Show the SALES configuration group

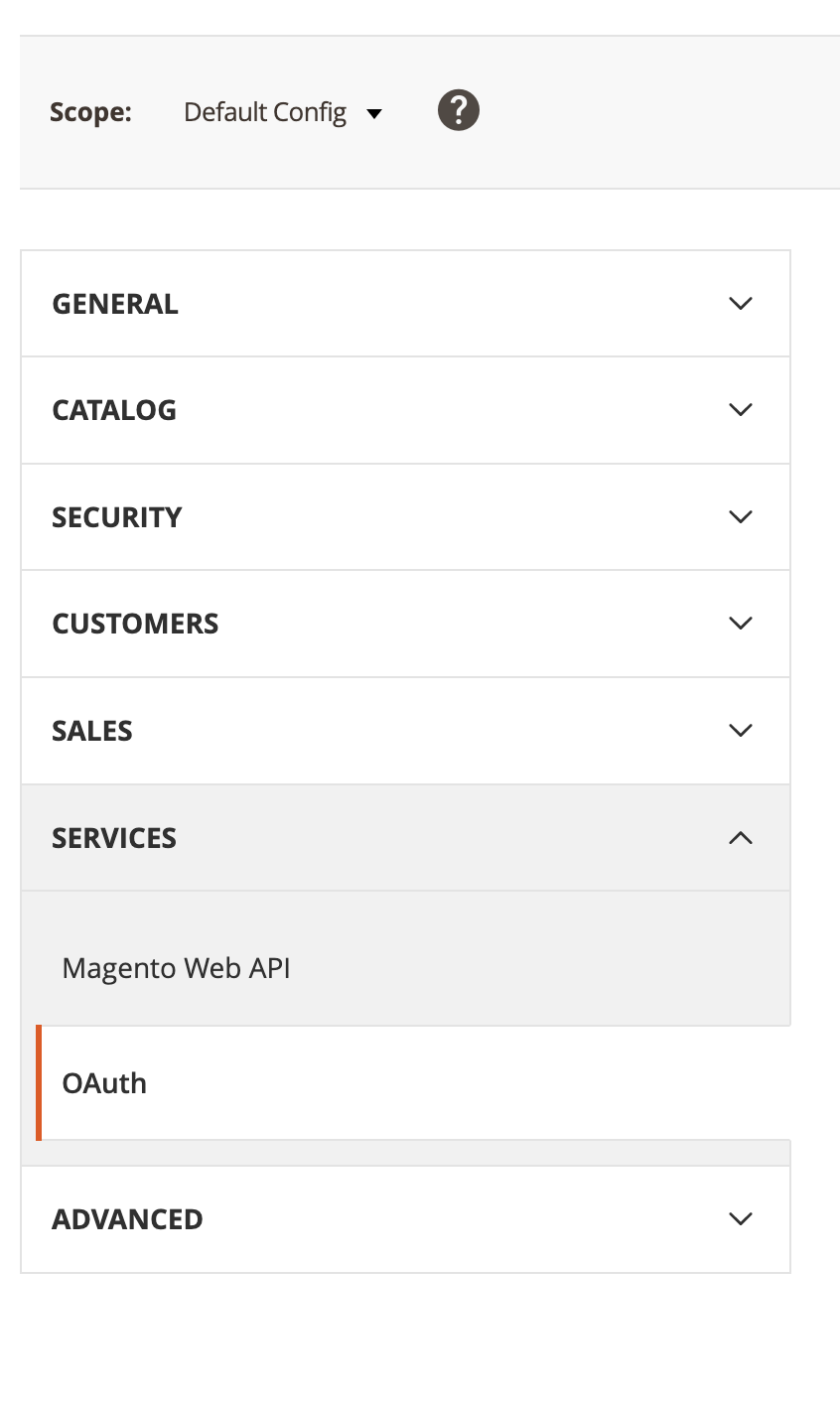92,731
